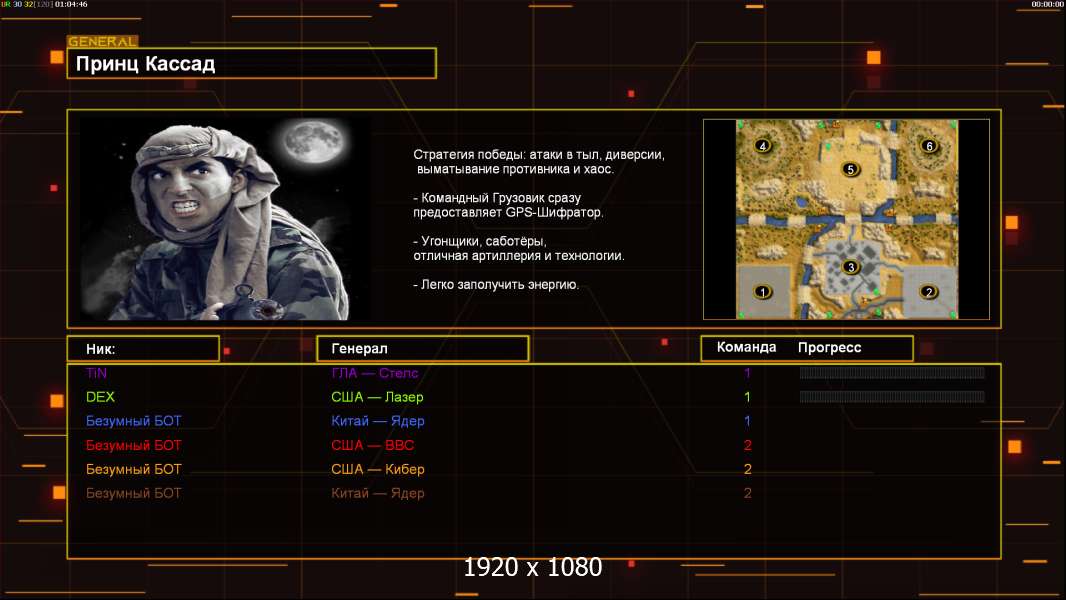Click the DEX loading progress bar

(x=892, y=397)
